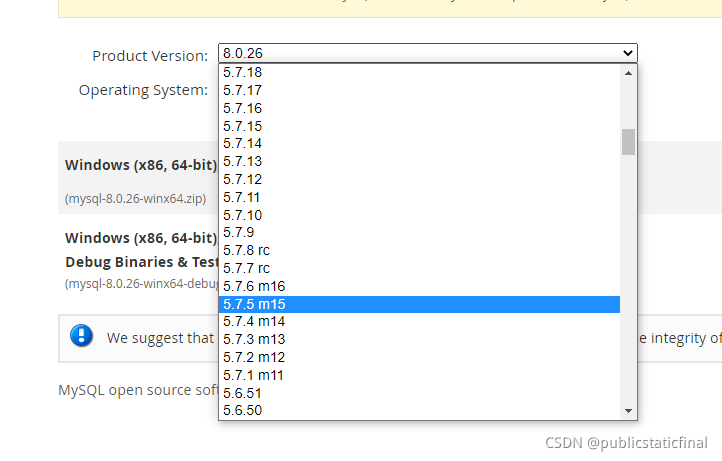Click the version list scrollbar thumb
This screenshot has height=461, width=722.
click(628, 142)
